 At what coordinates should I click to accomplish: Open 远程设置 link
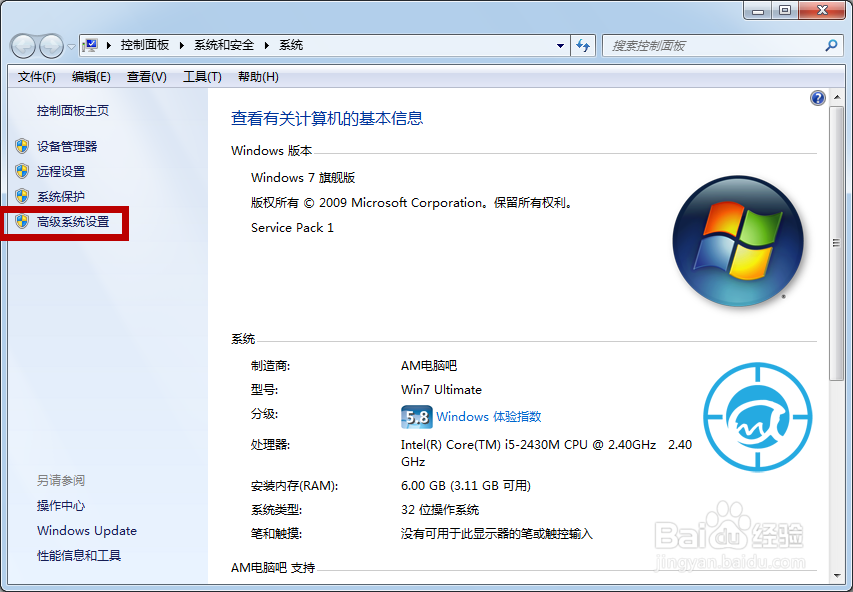click(61, 171)
